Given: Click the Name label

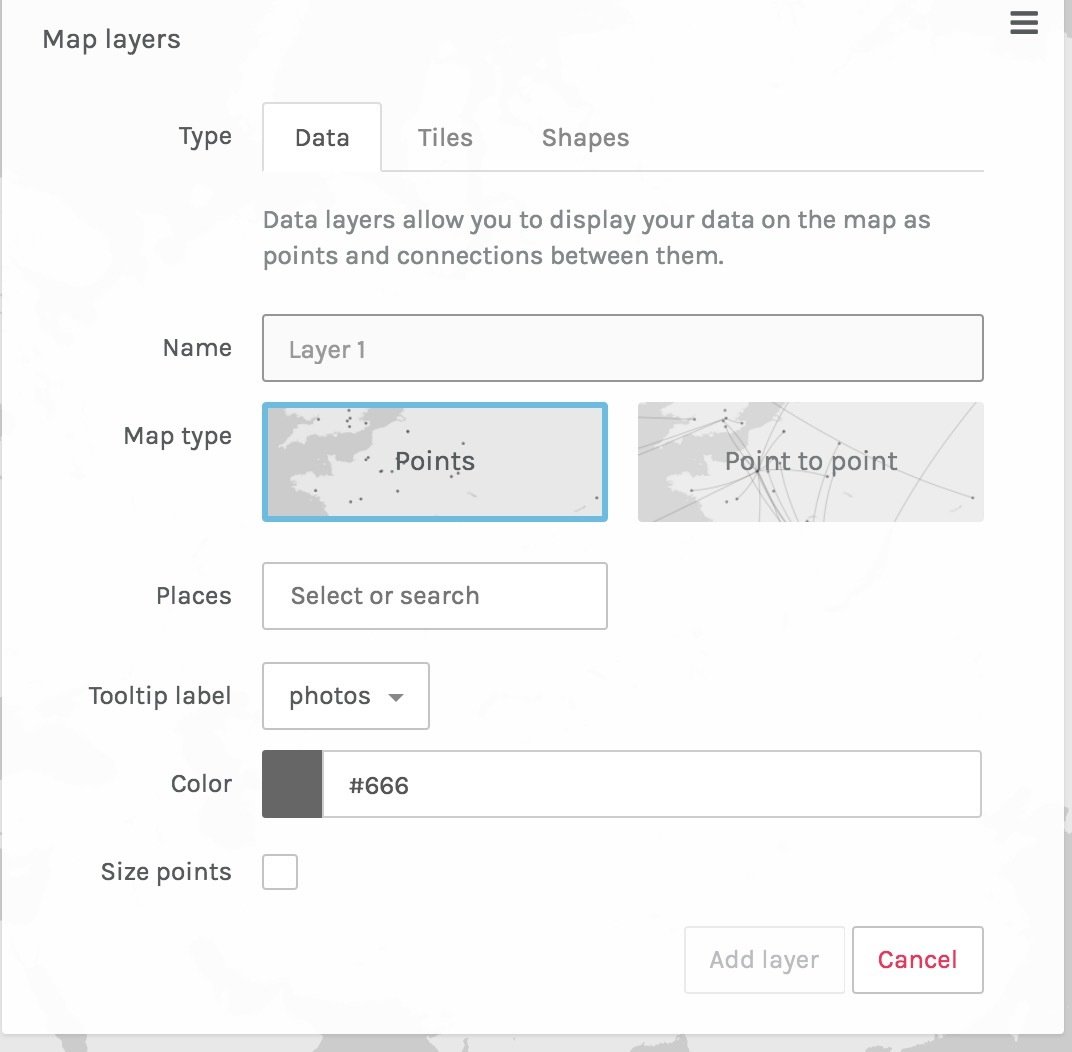Looking at the screenshot, I should (x=197, y=347).
